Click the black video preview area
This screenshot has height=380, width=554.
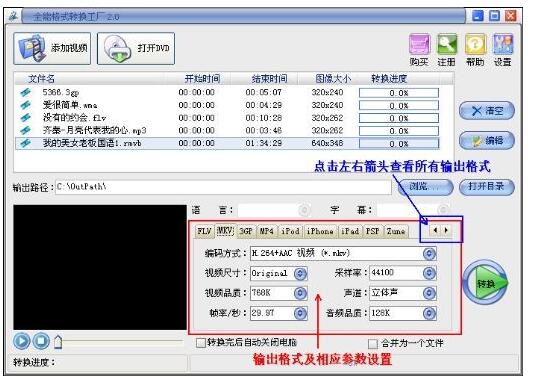[100, 267]
